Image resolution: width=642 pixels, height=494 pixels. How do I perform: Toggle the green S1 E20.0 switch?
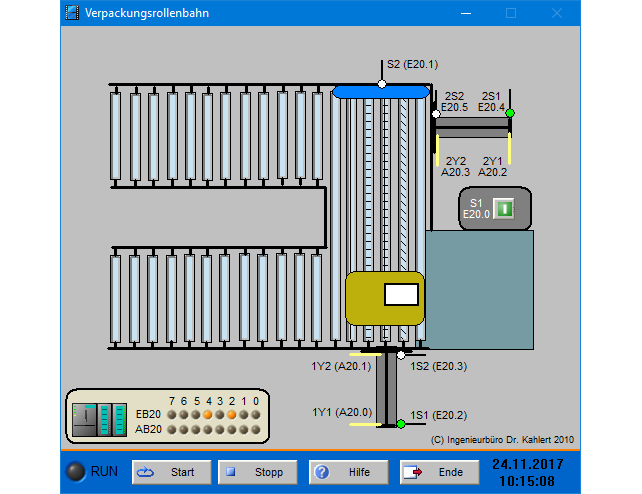tap(504, 209)
